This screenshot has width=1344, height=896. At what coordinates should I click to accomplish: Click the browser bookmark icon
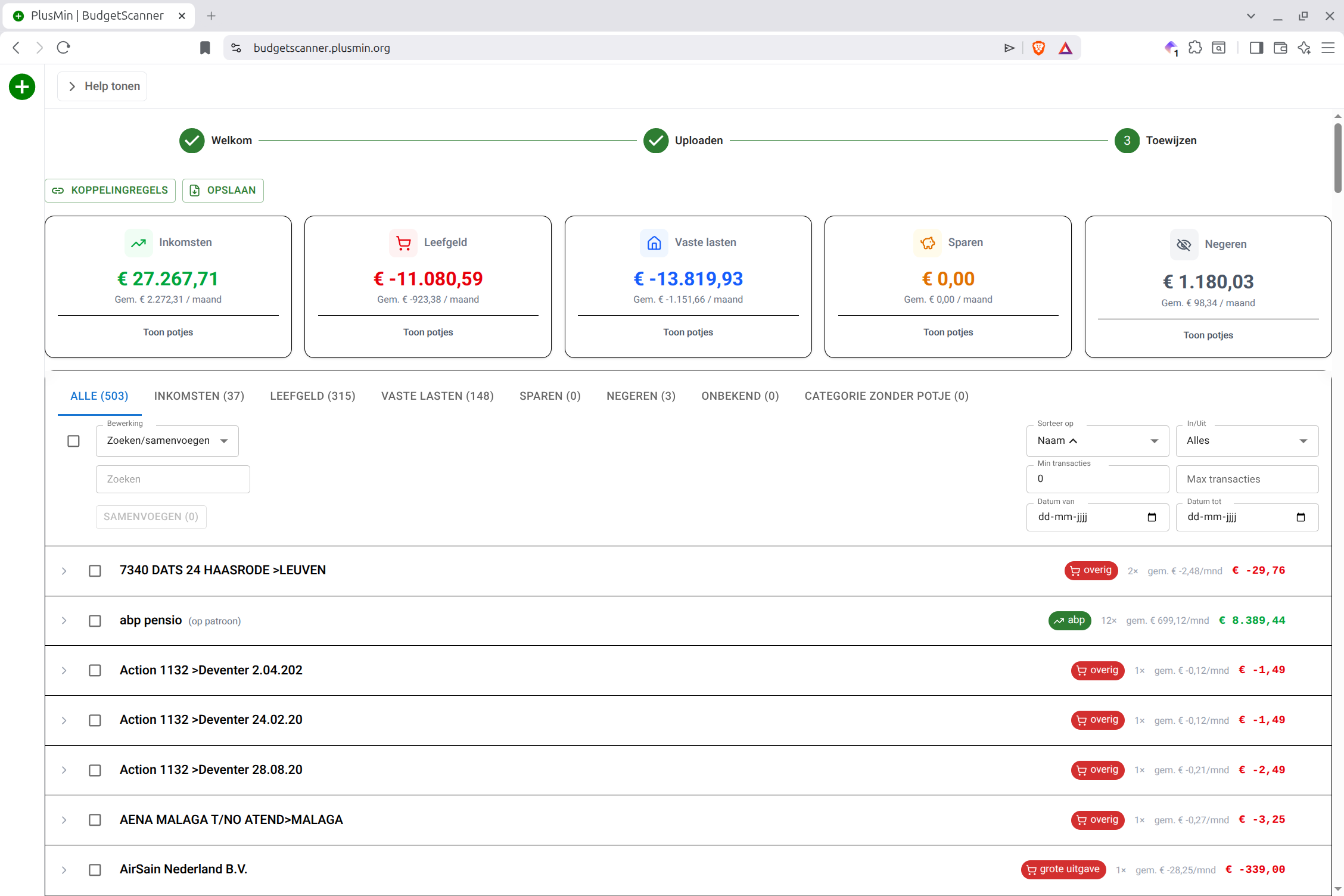click(x=205, y=48)
